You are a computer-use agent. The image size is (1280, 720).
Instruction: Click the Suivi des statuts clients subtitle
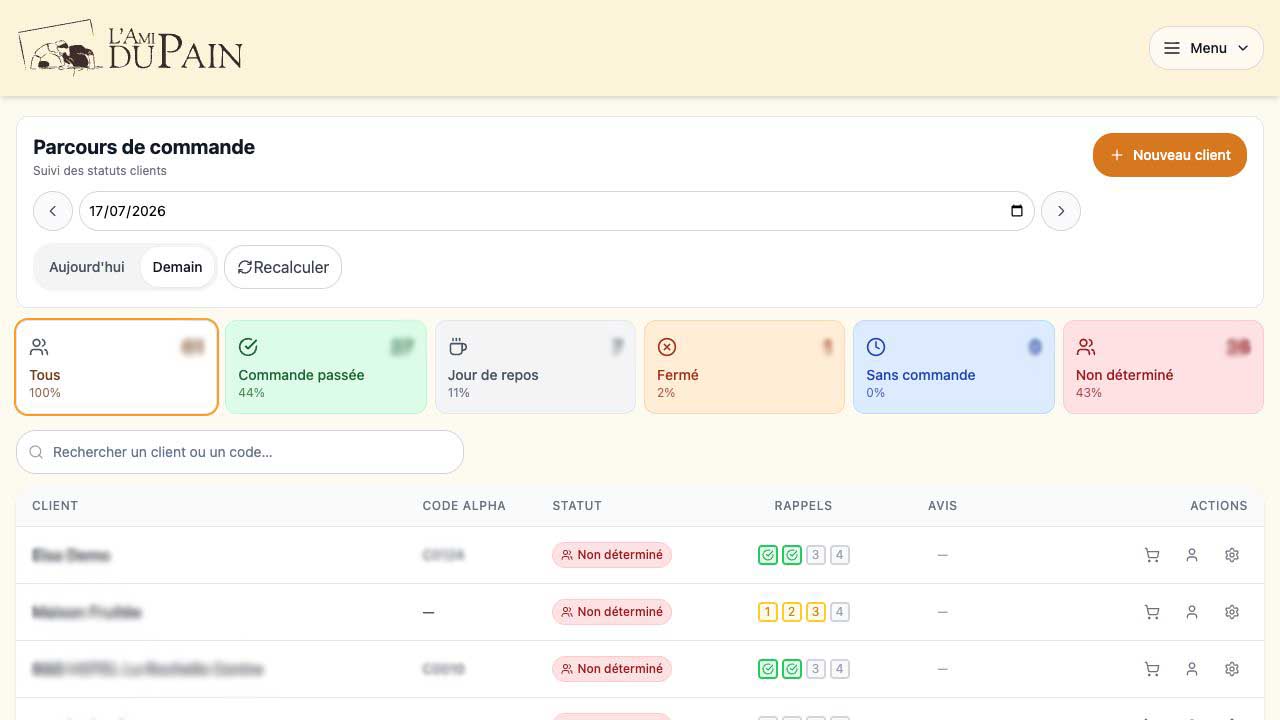click(x=100, y=171)
